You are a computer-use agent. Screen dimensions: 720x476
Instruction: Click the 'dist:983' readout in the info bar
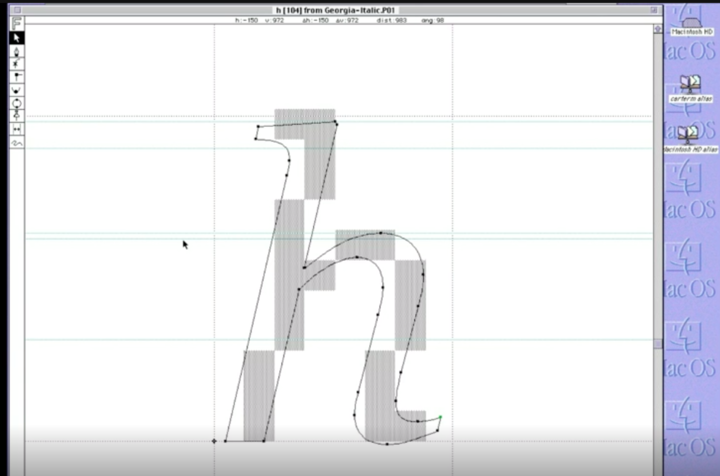coord(392,20)
